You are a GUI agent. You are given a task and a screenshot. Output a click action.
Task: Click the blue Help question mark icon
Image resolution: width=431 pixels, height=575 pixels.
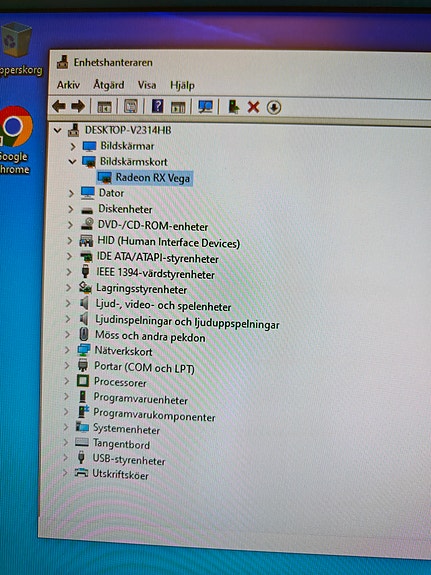pos(157,106)
